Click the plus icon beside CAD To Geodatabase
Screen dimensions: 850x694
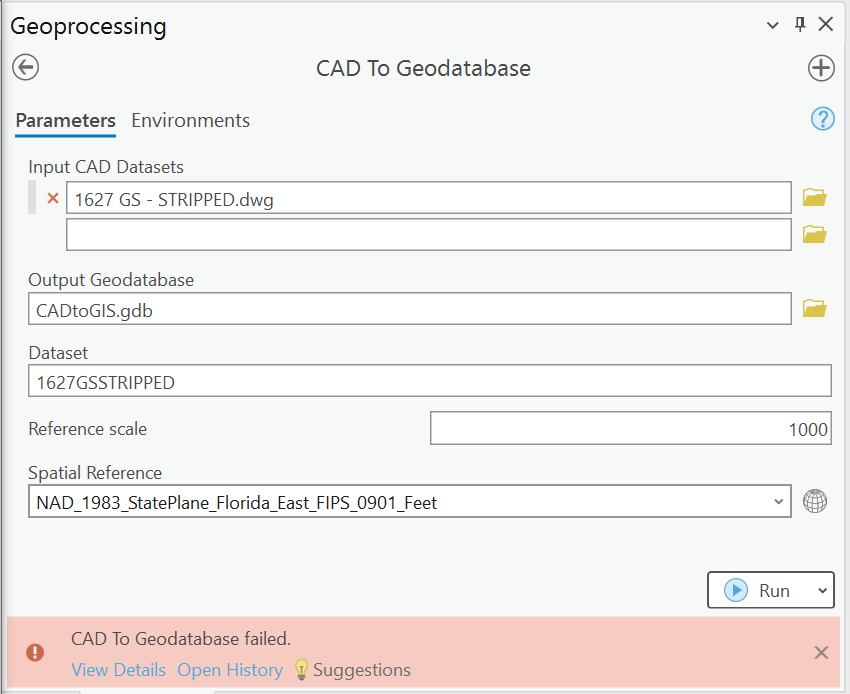(821, 68)
